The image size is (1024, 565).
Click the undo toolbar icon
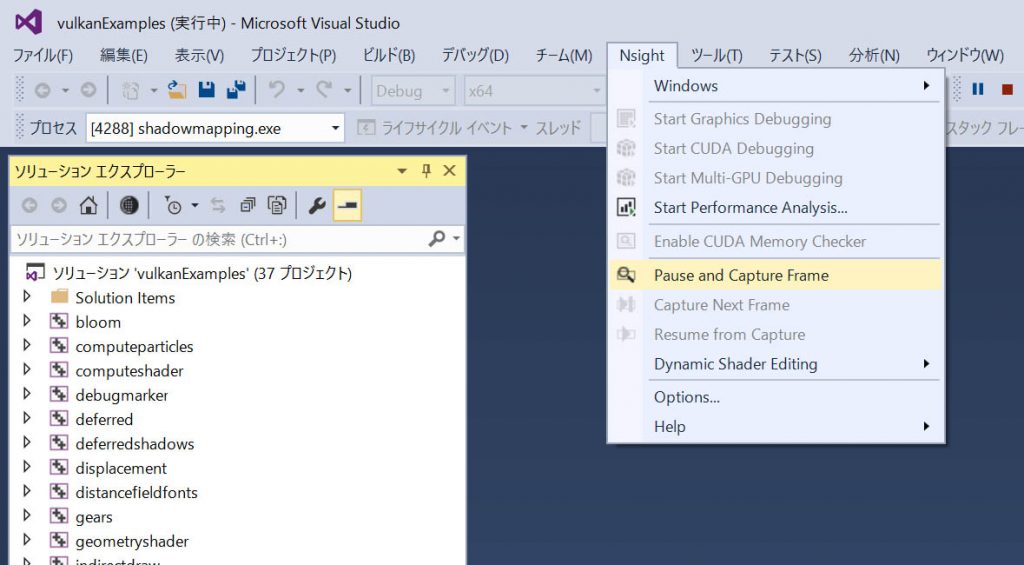(277, 90)
